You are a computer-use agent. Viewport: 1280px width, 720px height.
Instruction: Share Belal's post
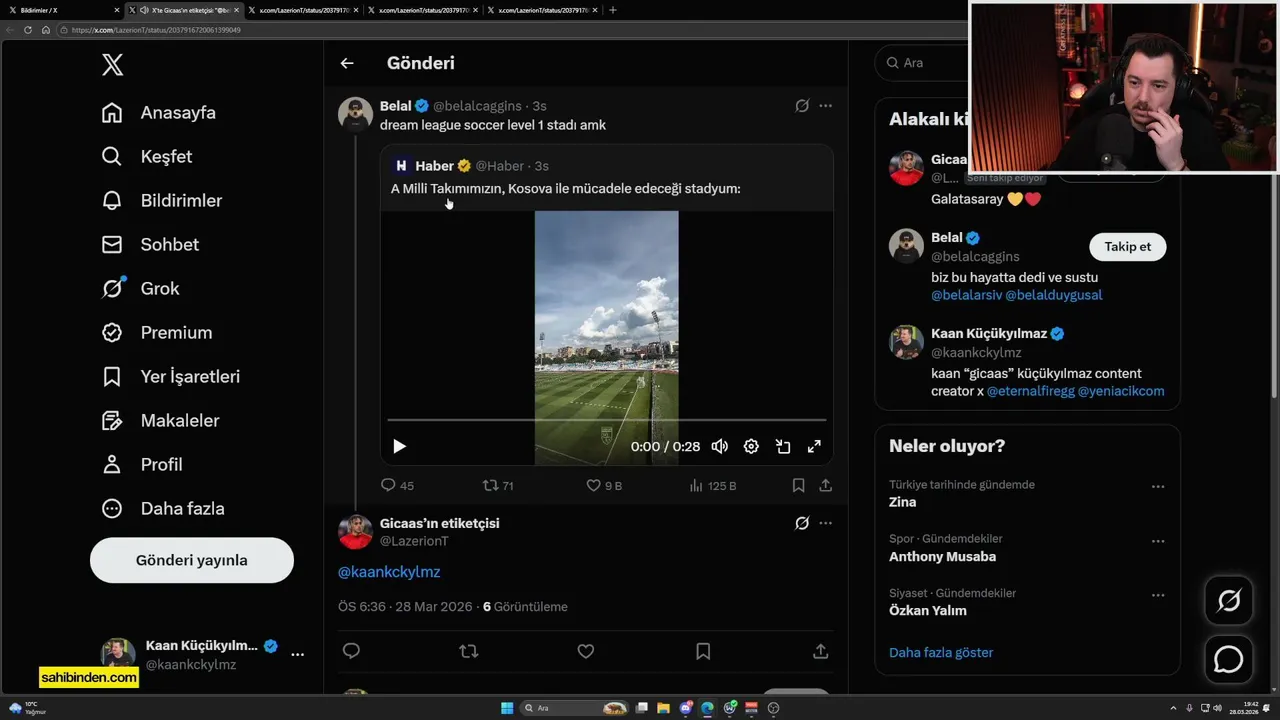[x=826, y=486]
